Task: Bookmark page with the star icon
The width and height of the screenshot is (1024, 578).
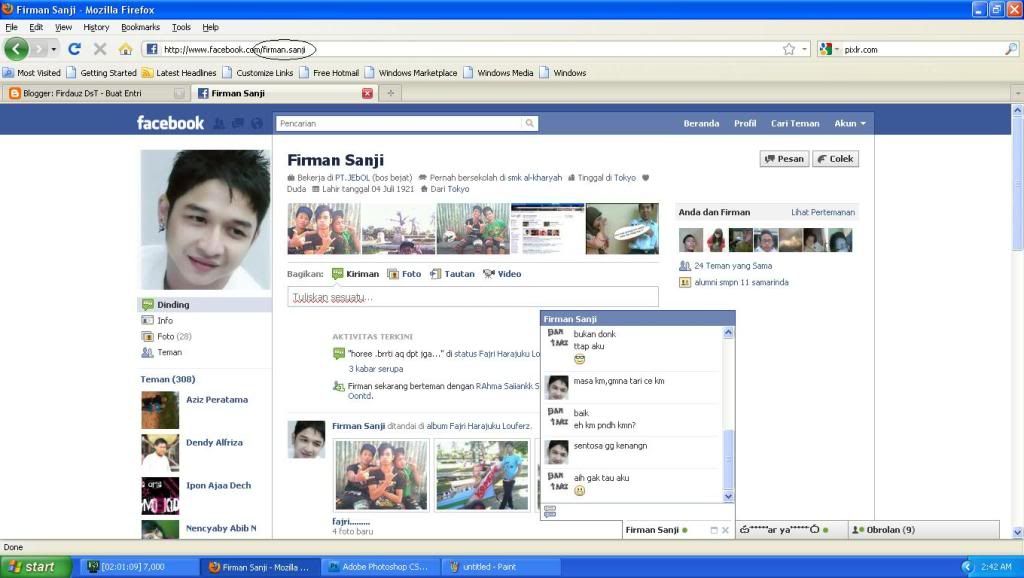Action: pyautogui.click(x=789, y=49)
